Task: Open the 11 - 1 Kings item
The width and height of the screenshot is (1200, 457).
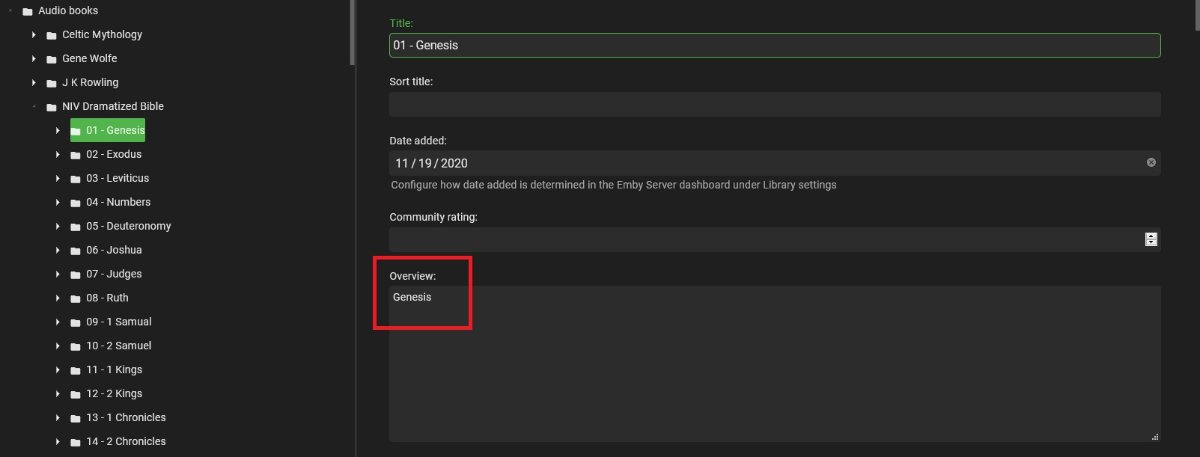Action: point(113,370)
